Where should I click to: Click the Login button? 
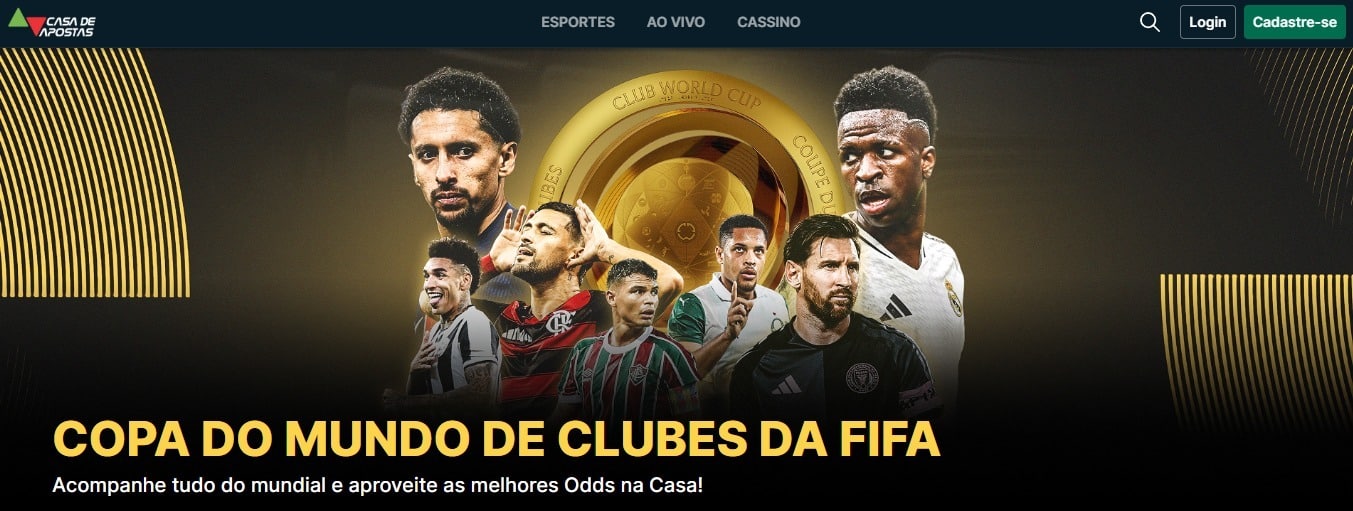[x=1208, y=22]
